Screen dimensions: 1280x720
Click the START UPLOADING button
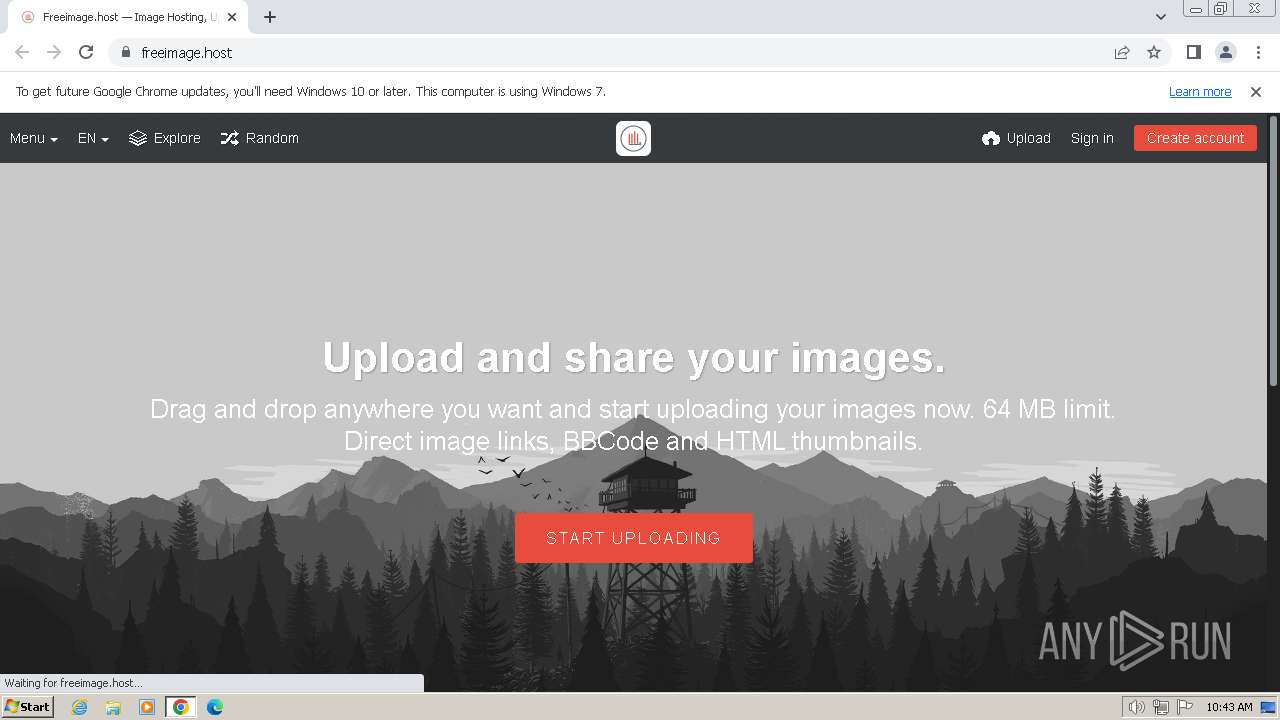pyautogui.click(x=634, y=538)
